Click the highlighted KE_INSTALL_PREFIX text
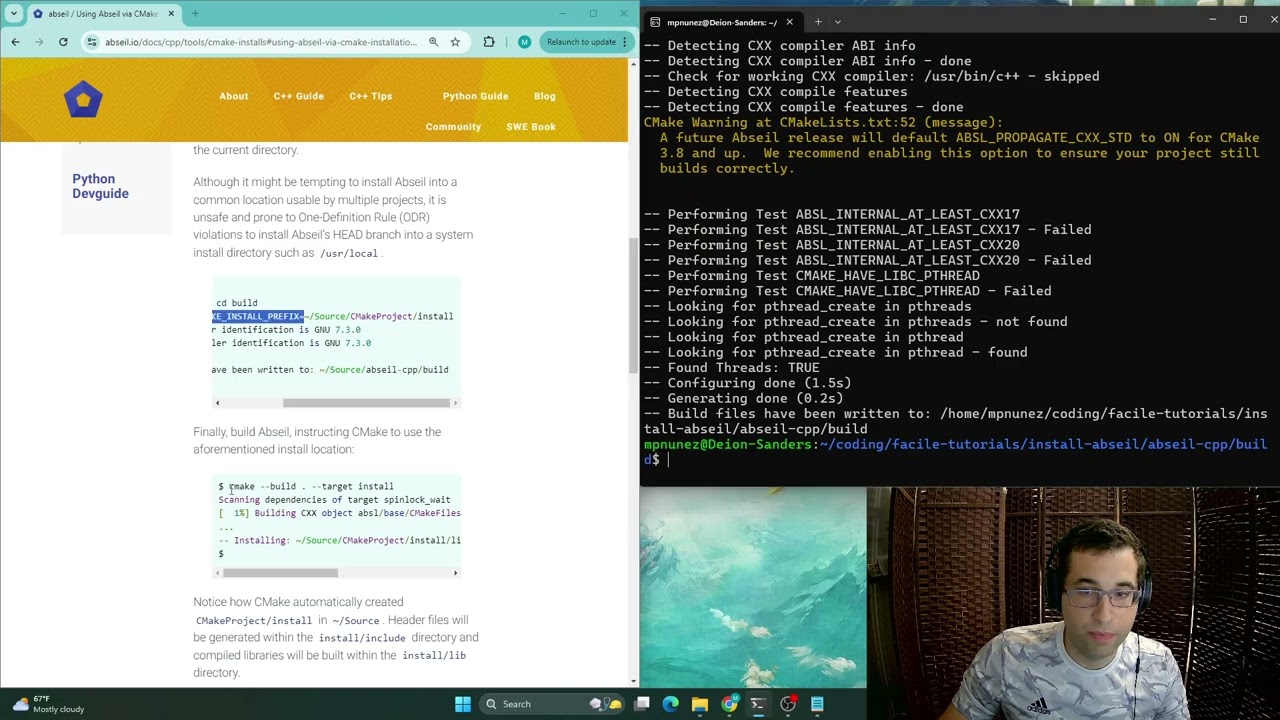Image resolution: width=1280 pixels, height=720 pixels. point(257,316)
